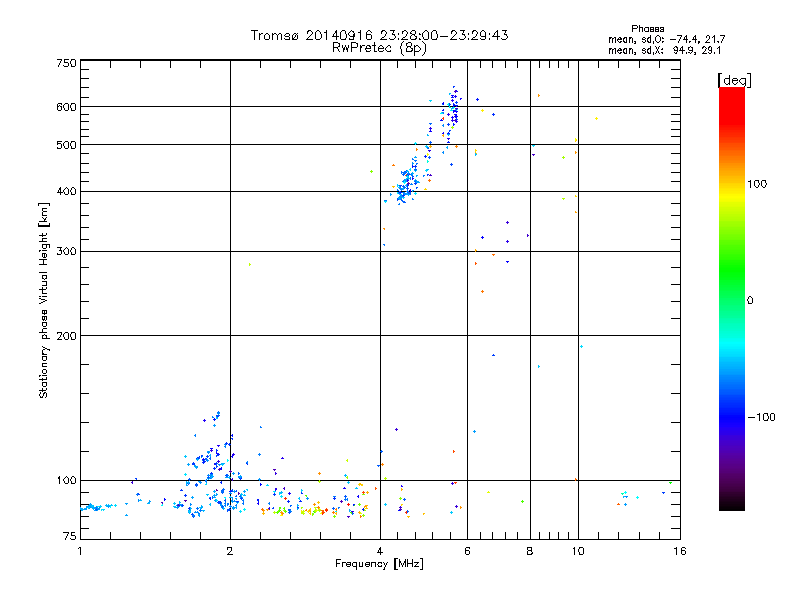Click the Phases heading at top right
800x600 pixels.
pos(650,28)
